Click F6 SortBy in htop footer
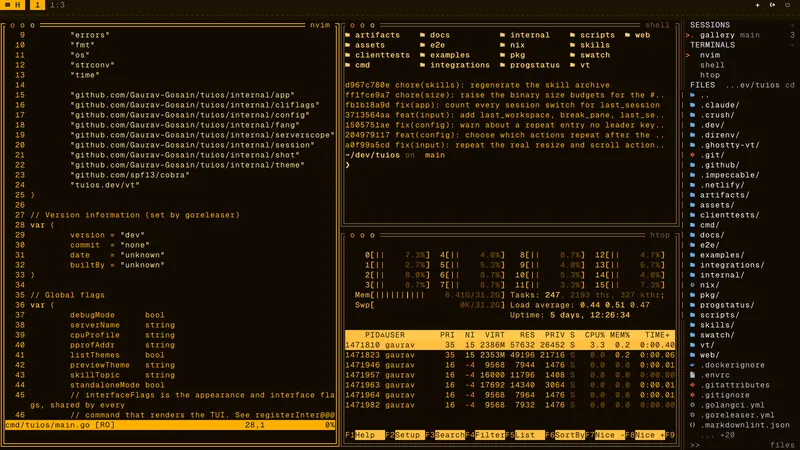800x450 pixels. 565,435
